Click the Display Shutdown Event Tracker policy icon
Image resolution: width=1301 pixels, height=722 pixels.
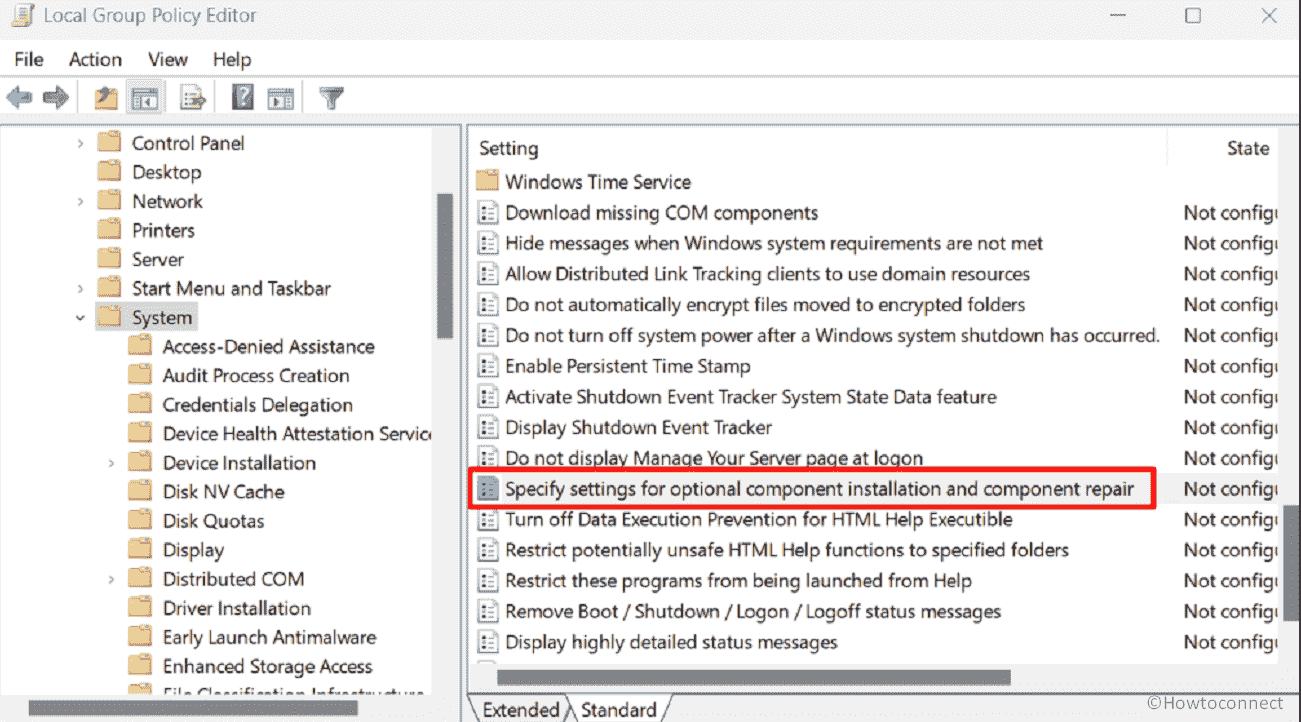click(x=487, y=428)
